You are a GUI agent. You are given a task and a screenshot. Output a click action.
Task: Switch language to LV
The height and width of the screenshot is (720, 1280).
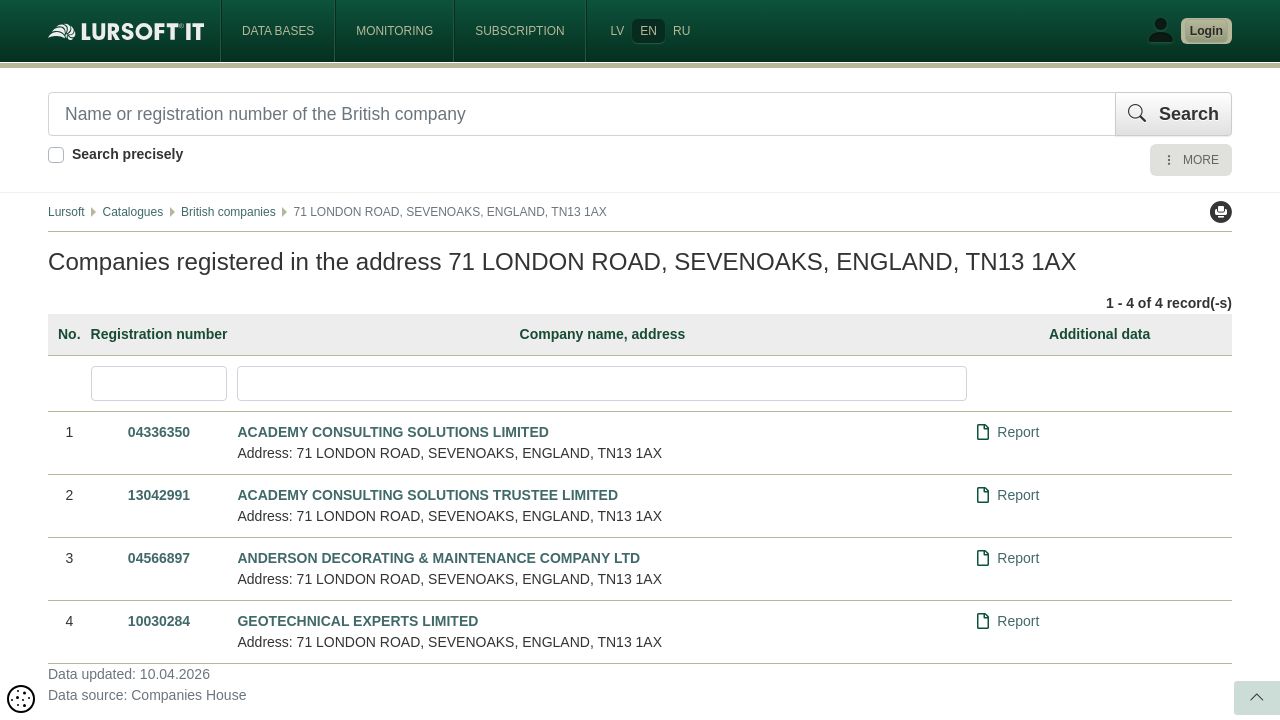tap(617, 31)
